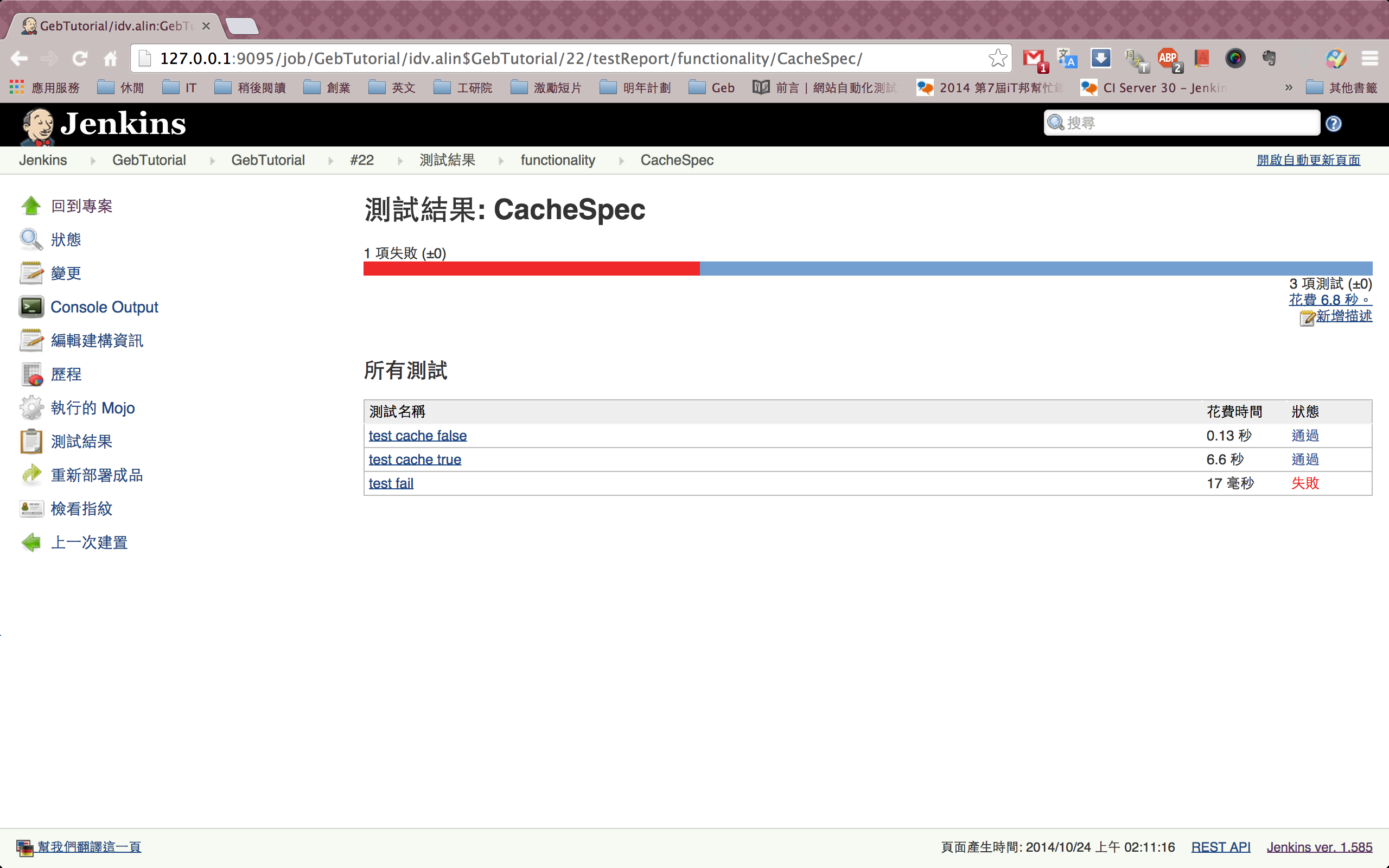
Task: Click the Console Output icon
Action: (x=31, y=307)
